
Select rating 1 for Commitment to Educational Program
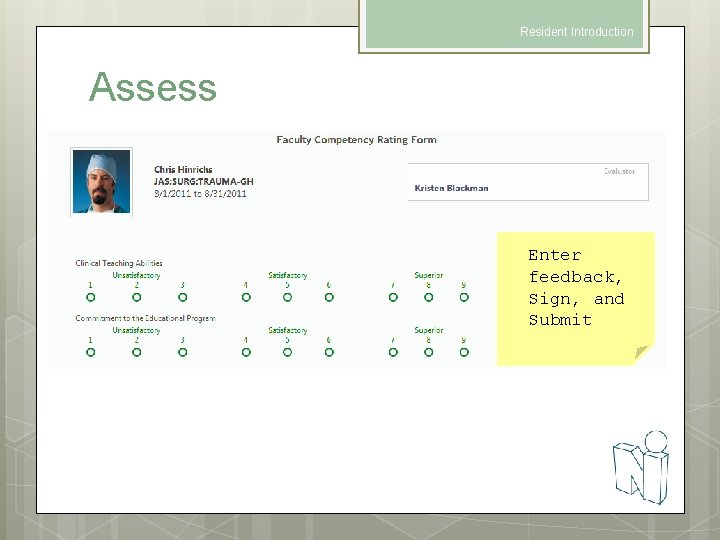[x=90, y=352]
